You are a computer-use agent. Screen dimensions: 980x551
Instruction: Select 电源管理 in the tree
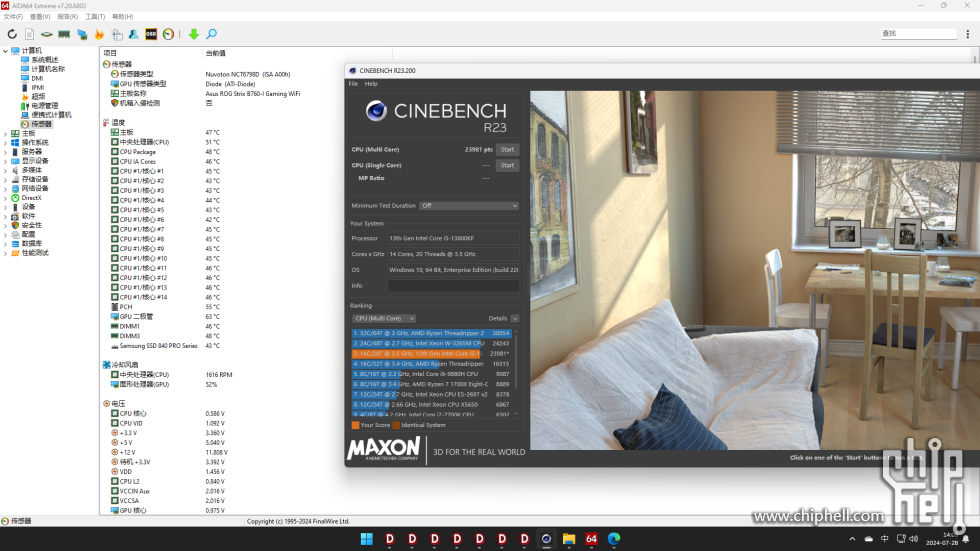click(45, 106)
